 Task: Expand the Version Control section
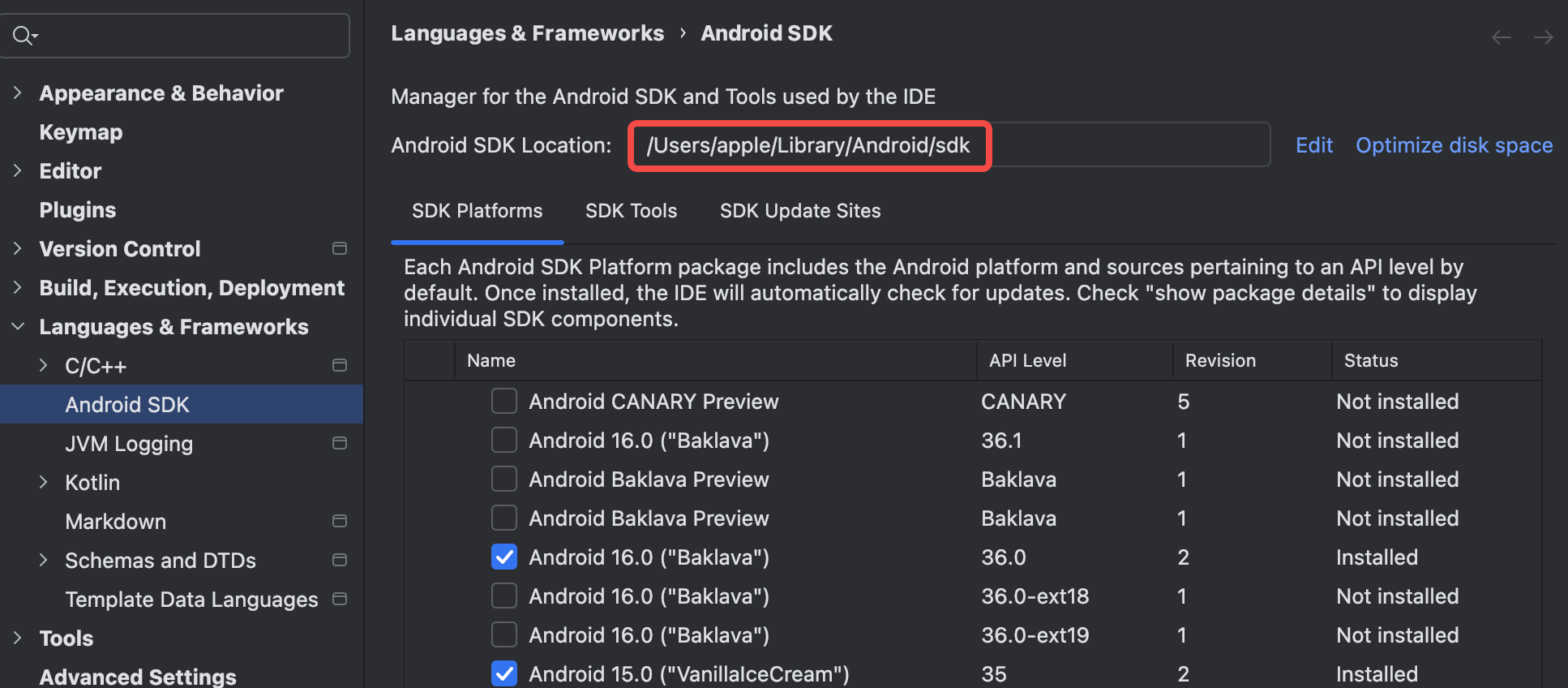(x=17, y=248)
